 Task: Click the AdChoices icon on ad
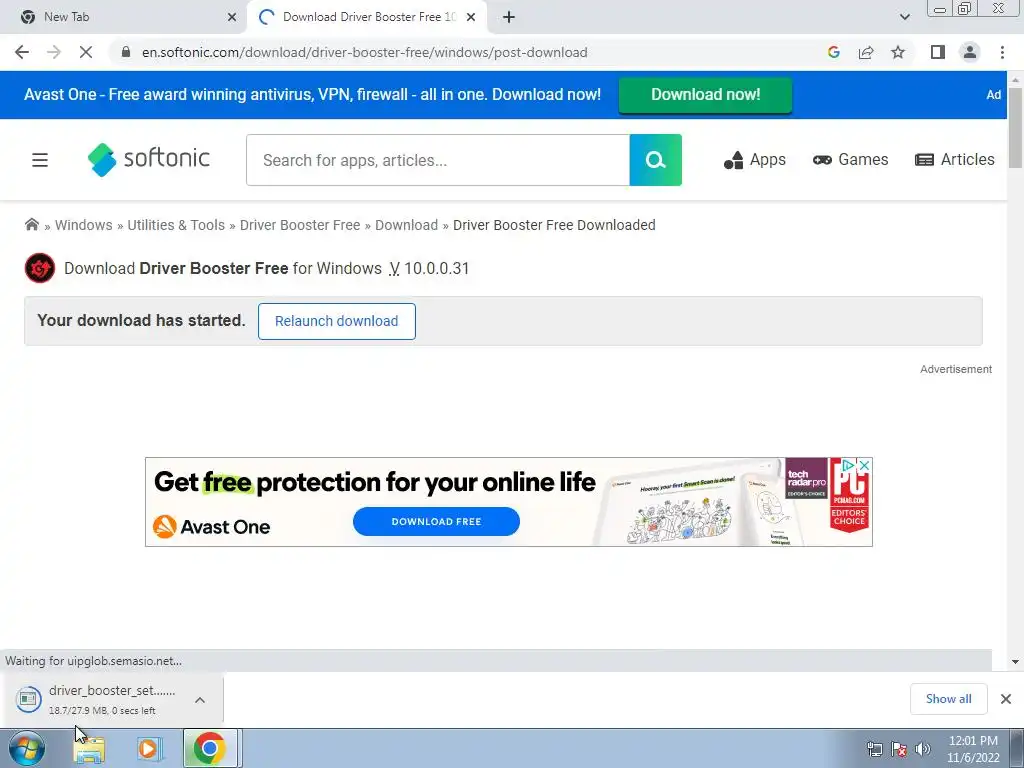849,466
